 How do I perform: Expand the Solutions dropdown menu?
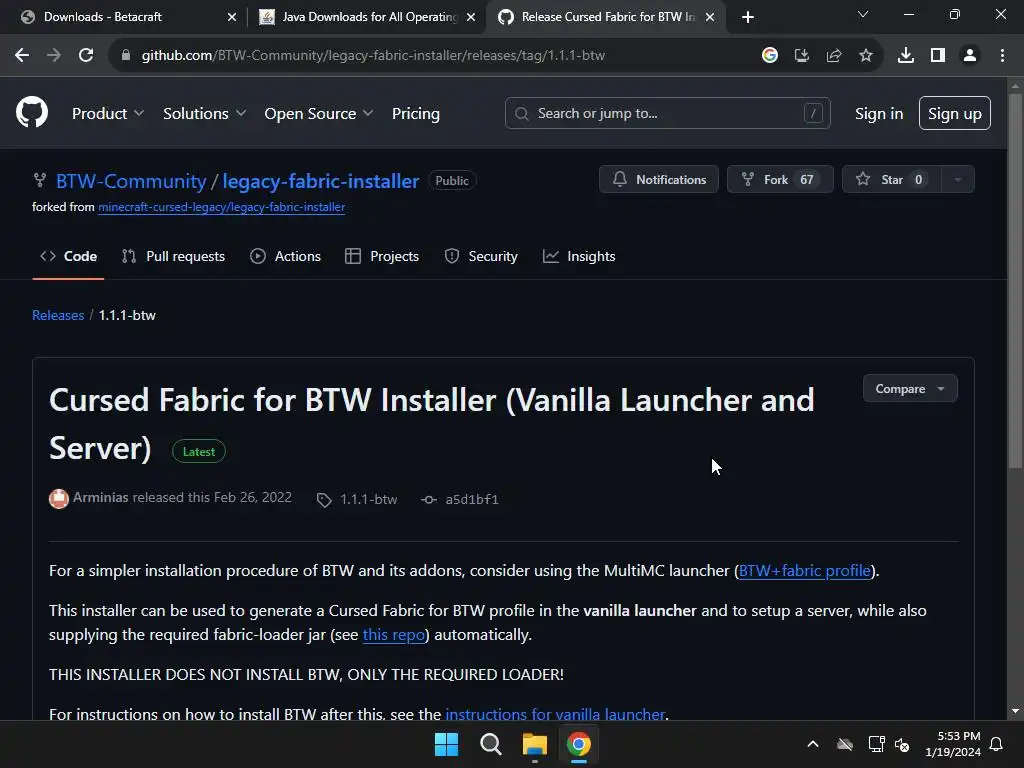tap(204, 114)
